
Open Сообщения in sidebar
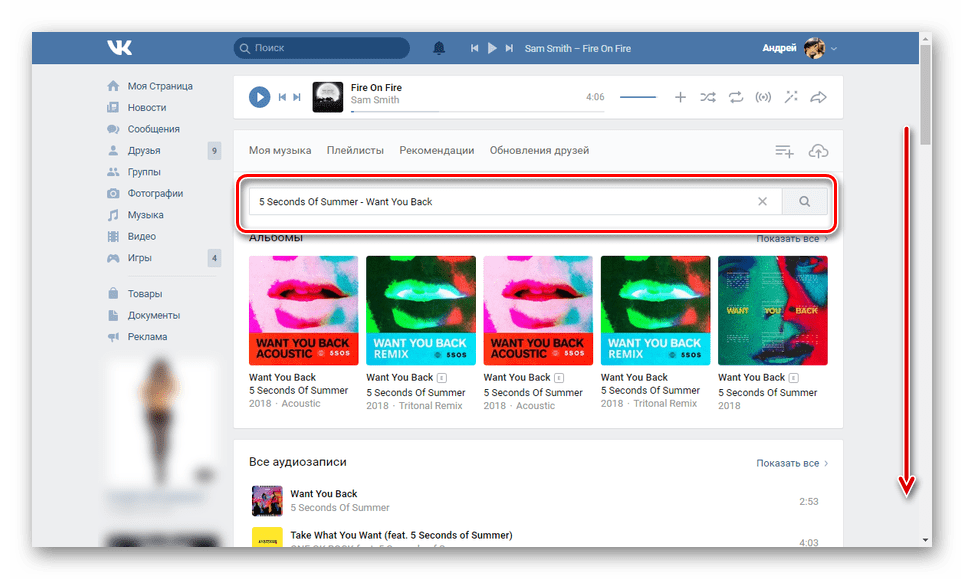(x=154, y=129)
